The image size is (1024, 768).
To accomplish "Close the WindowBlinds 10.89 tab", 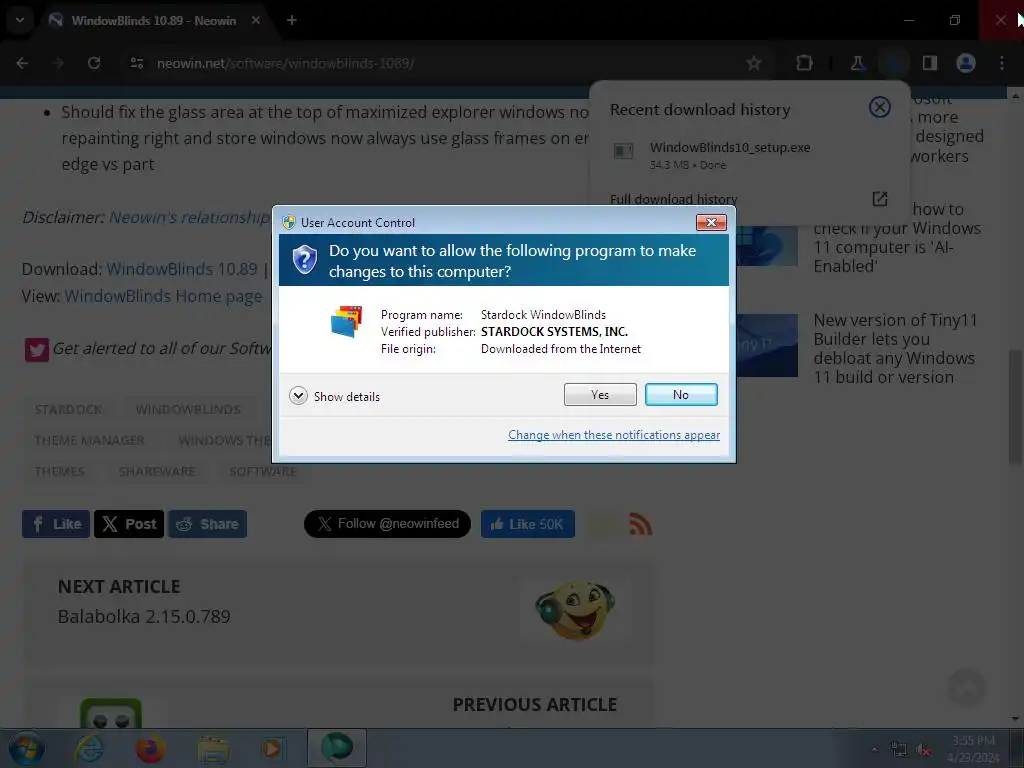I will (x=256, y=20).
